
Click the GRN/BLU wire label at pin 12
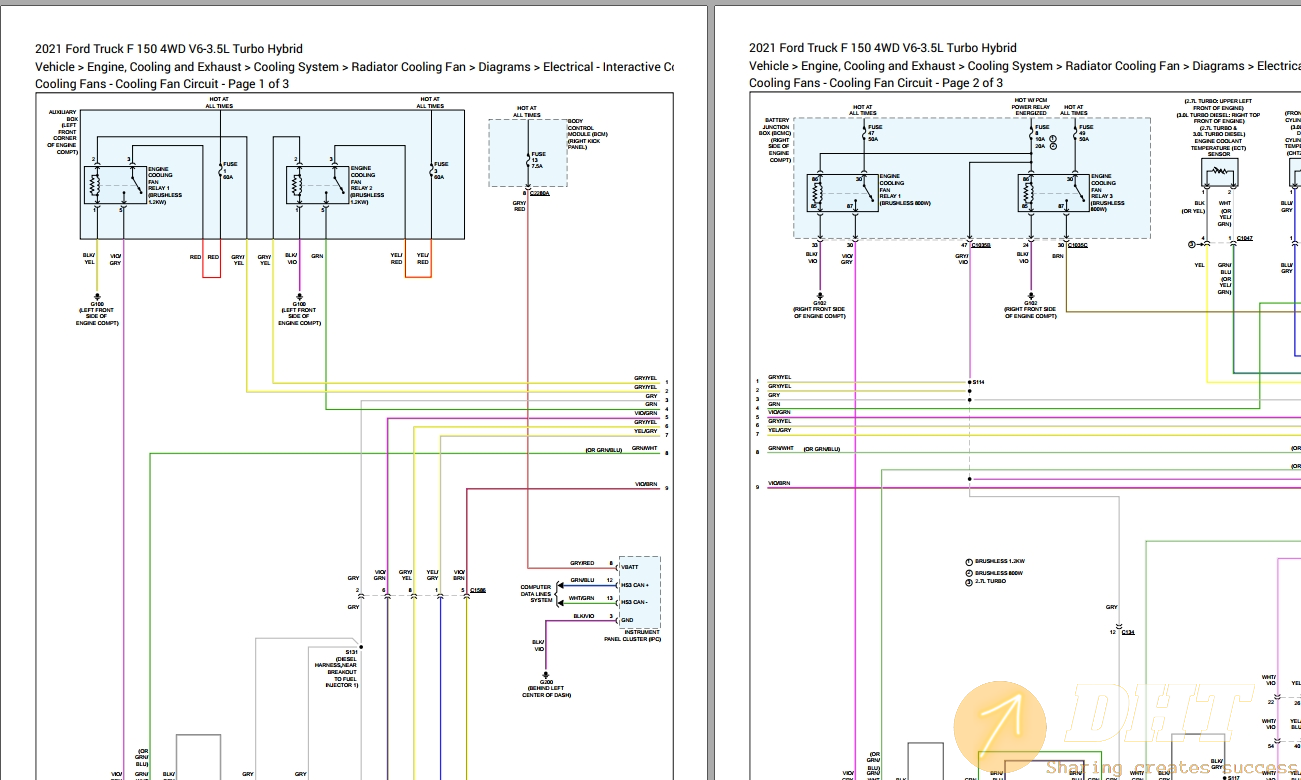click(582, 580)
